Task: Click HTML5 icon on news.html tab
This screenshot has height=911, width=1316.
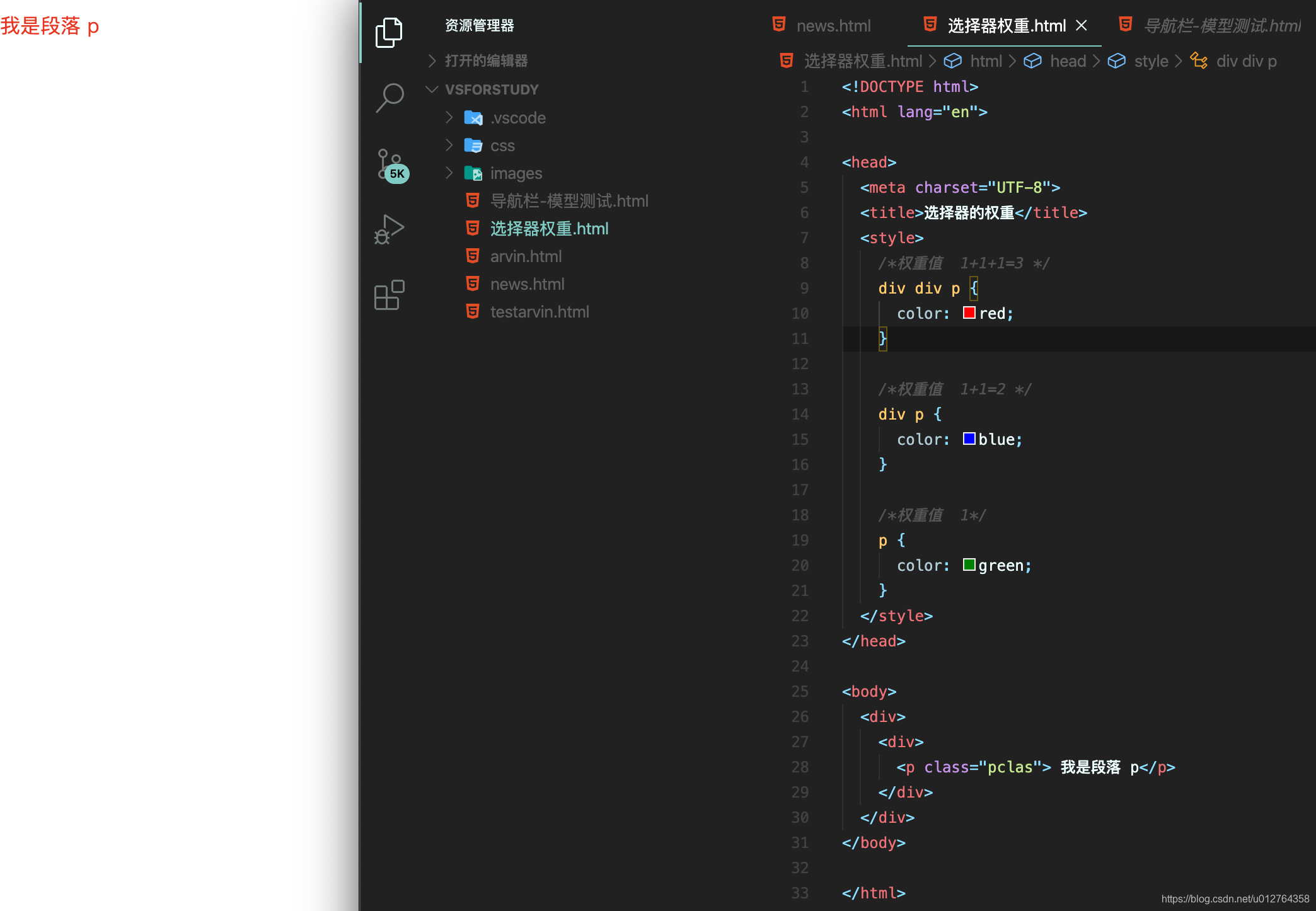Action: [779, 25]
